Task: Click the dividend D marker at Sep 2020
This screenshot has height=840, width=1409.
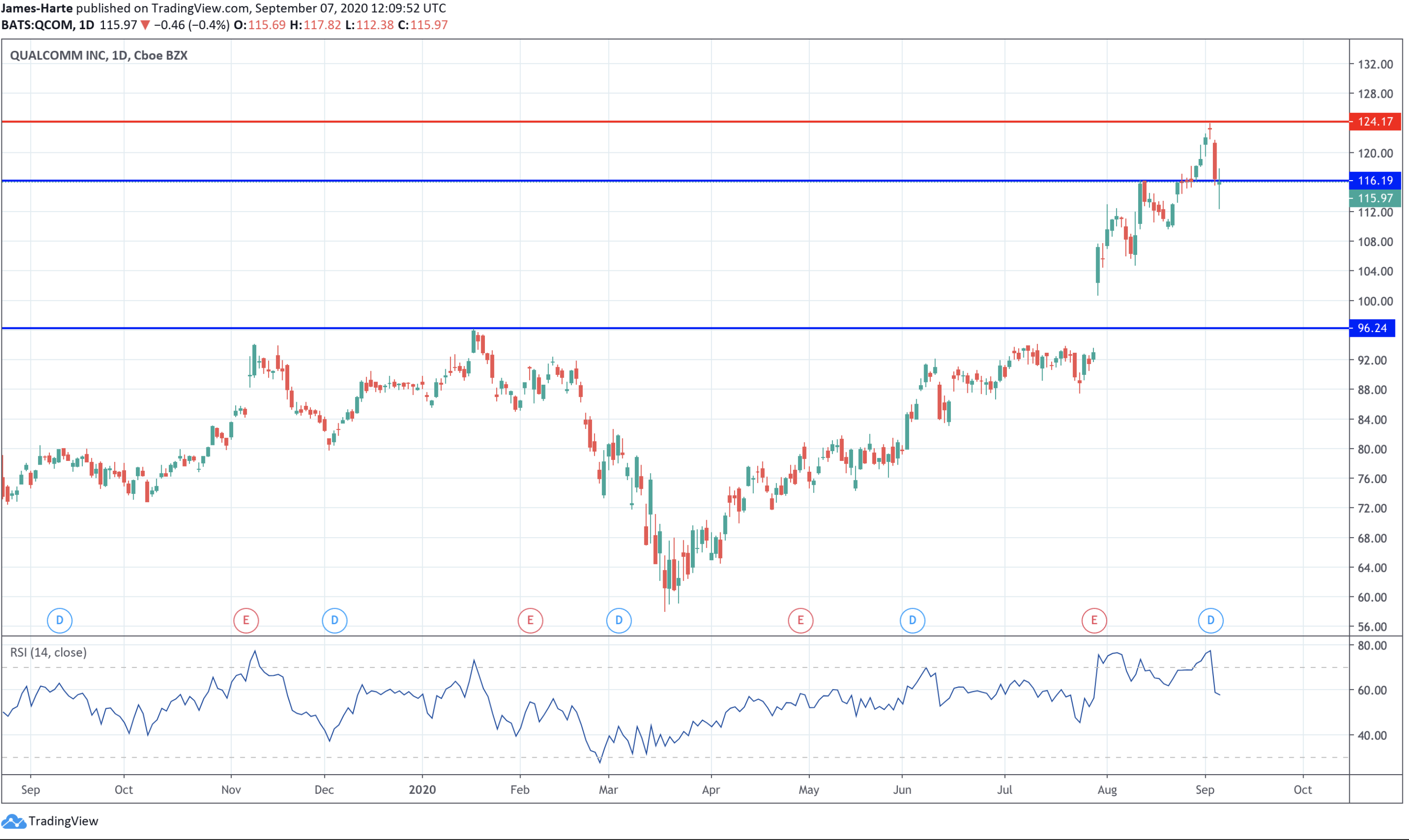Action: [1211, 620]
